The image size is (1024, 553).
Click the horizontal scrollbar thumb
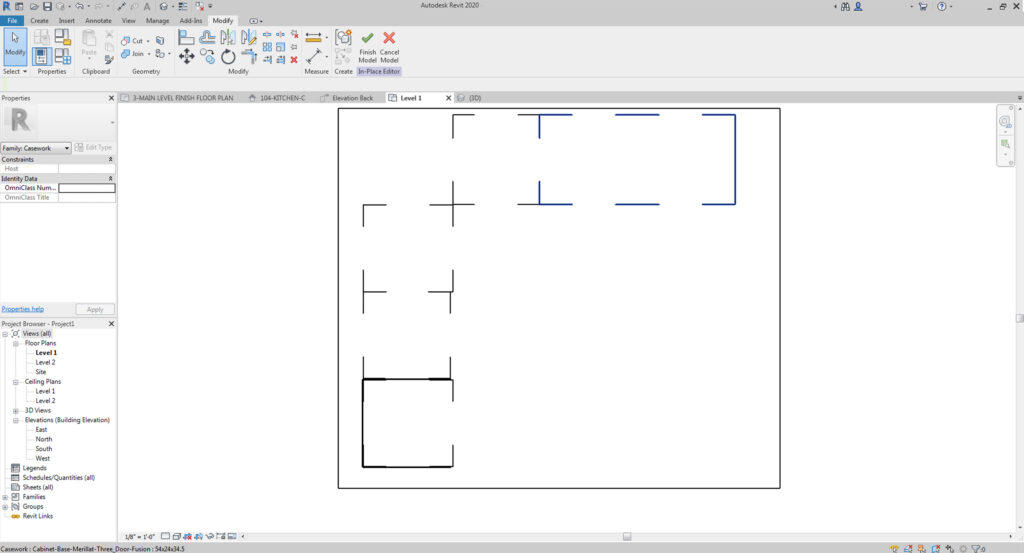[x=627, y=537]
